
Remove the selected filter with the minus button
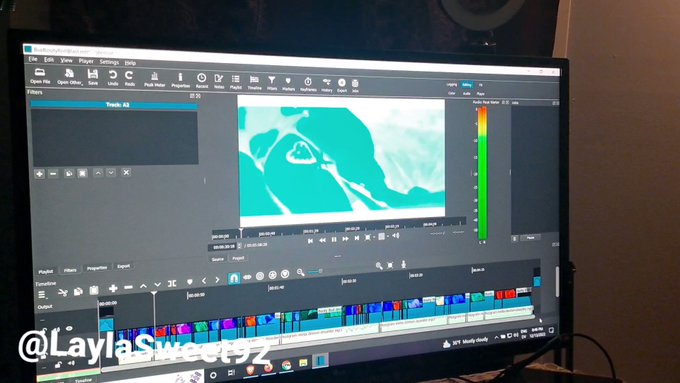coord(53,174)
